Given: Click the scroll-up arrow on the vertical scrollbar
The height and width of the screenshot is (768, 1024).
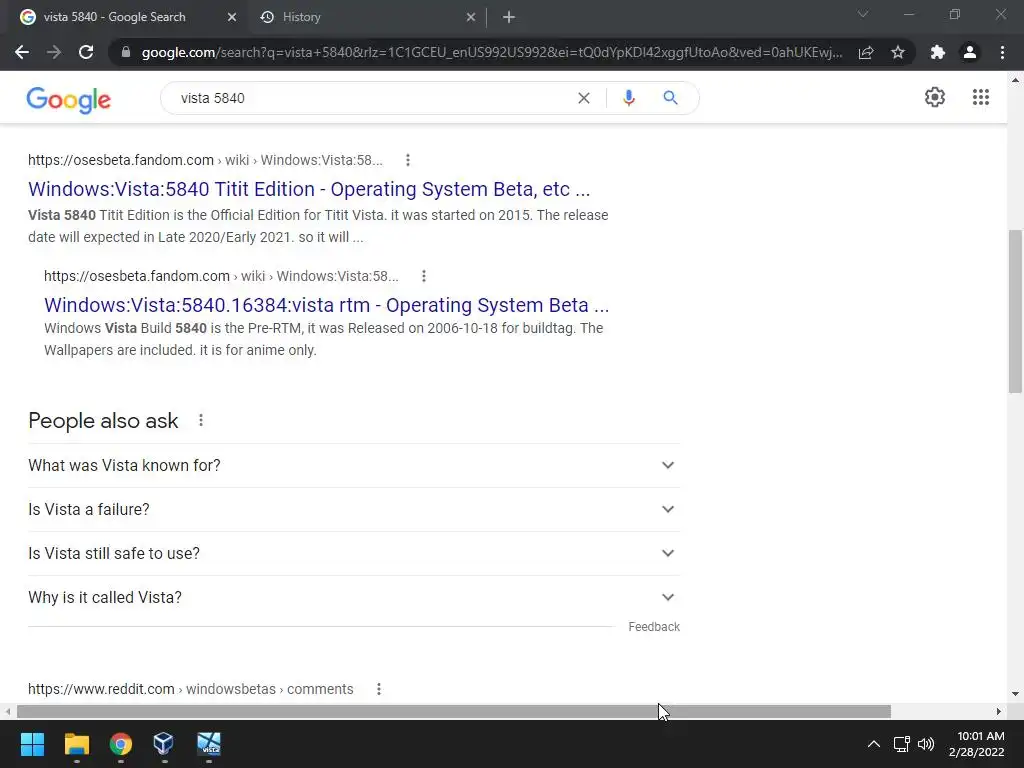Looking at the screenshot, I should tap(1016, 80).
